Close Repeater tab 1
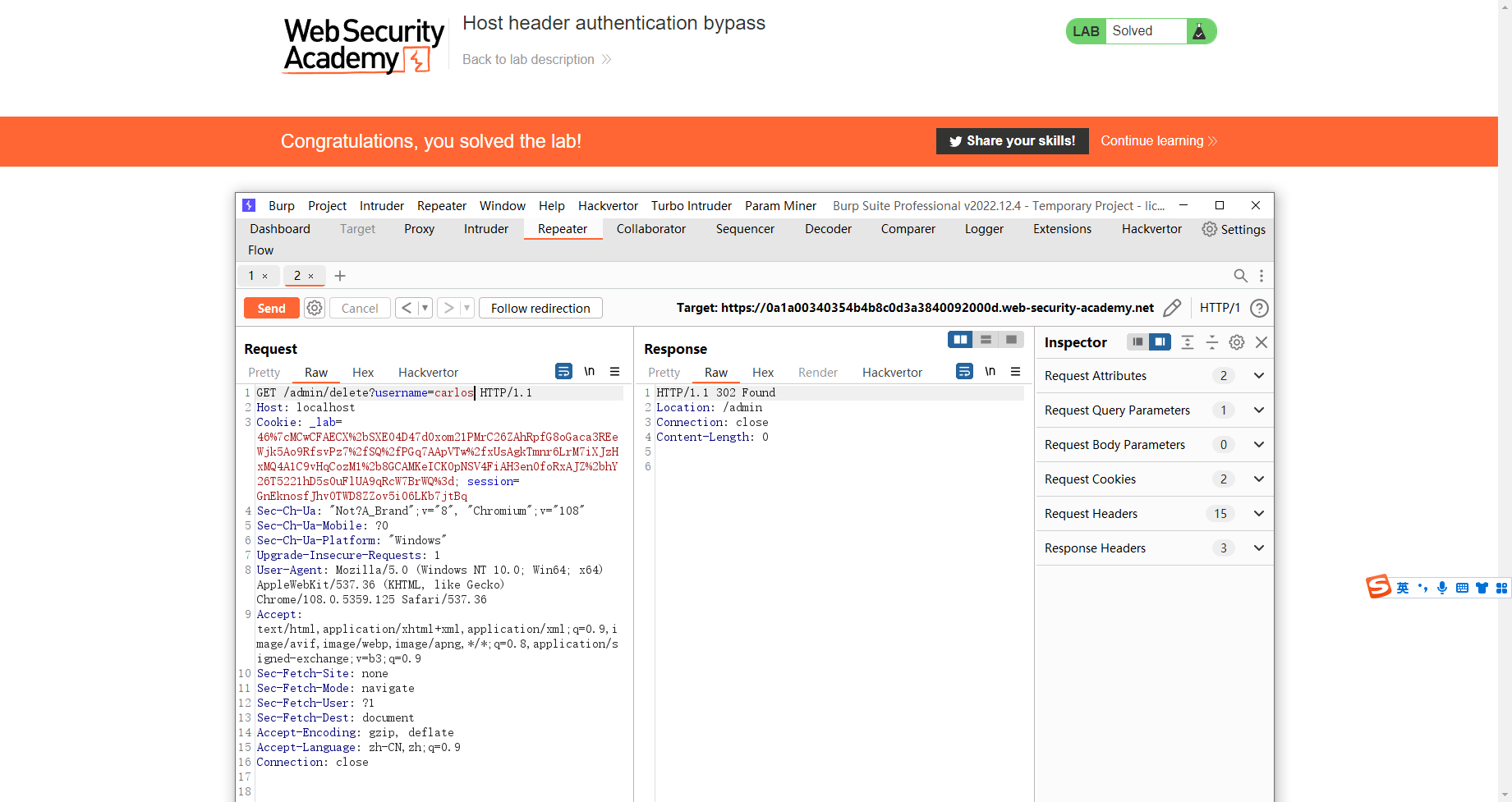Image resolution: width=1512 pixels, height=802 pixels. point(264,277)
